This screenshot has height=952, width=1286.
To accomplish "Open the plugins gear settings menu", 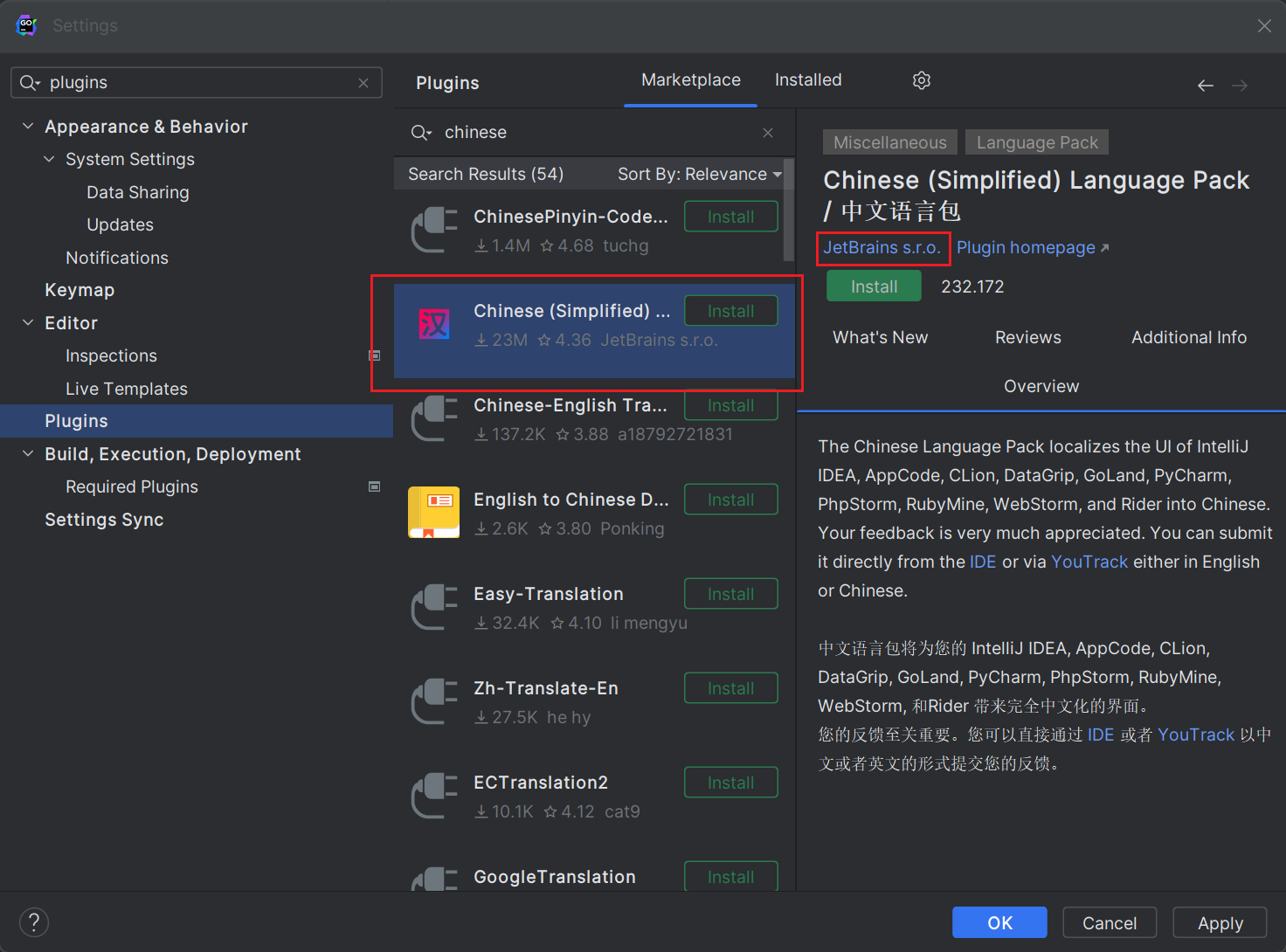I will (x=922, y=80).
